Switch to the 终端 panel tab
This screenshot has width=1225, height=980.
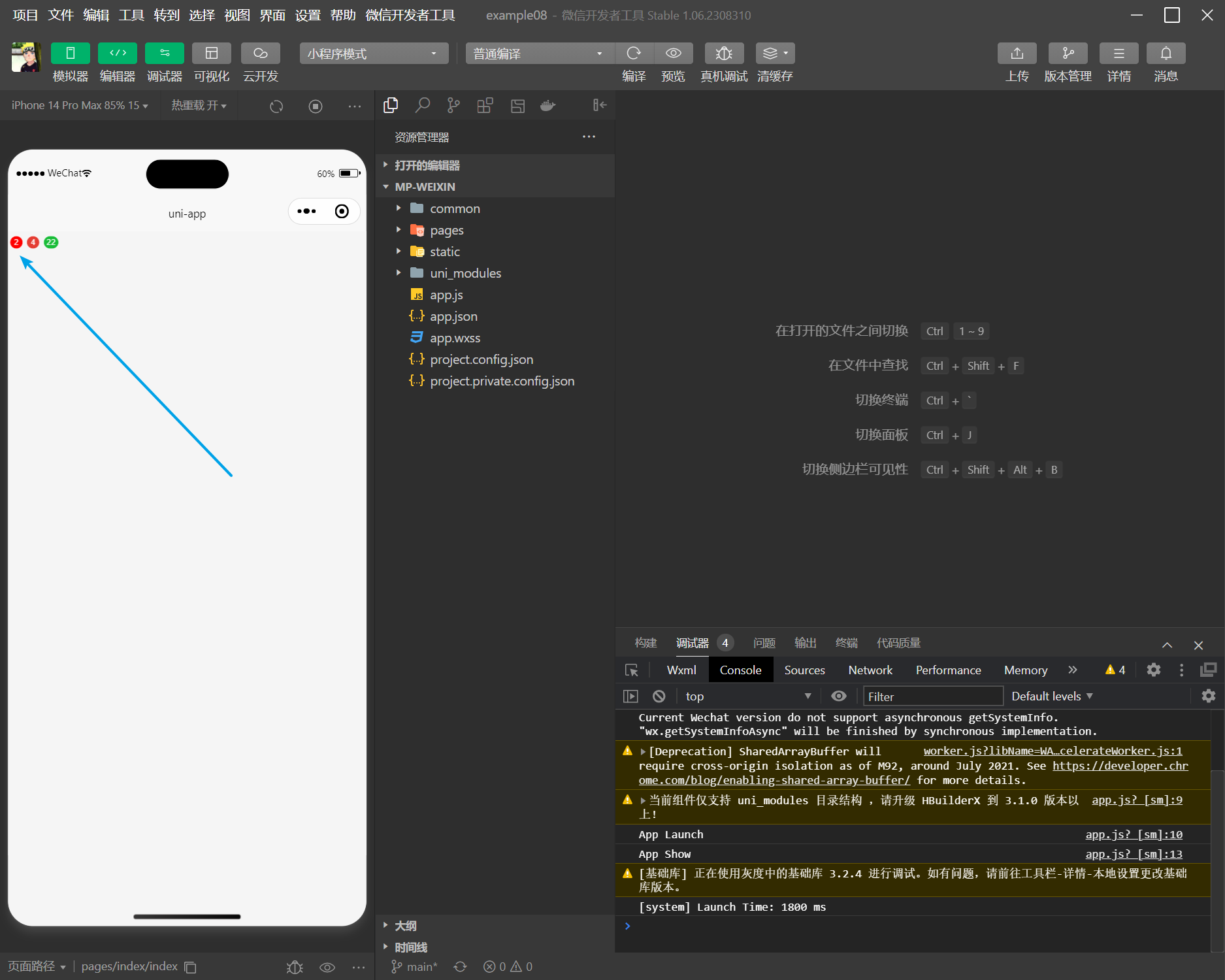[x=847, y=643]
